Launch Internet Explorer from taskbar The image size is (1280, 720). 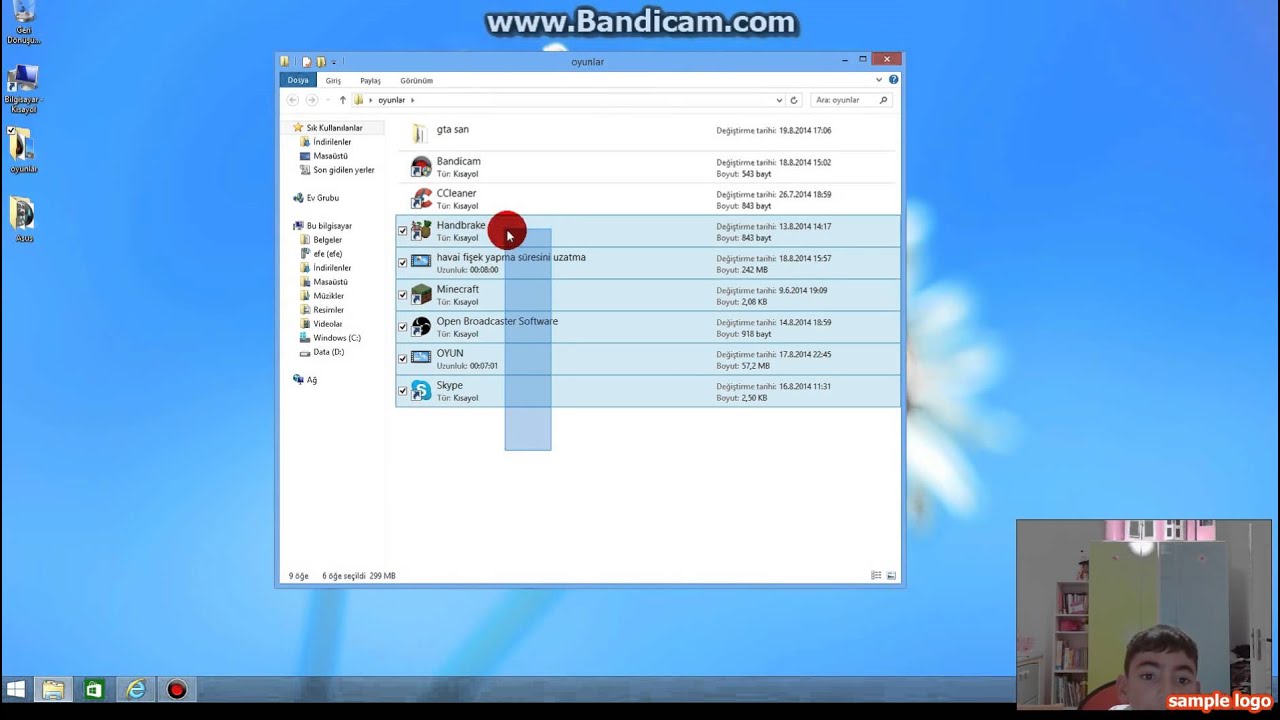tap(135, 690)
